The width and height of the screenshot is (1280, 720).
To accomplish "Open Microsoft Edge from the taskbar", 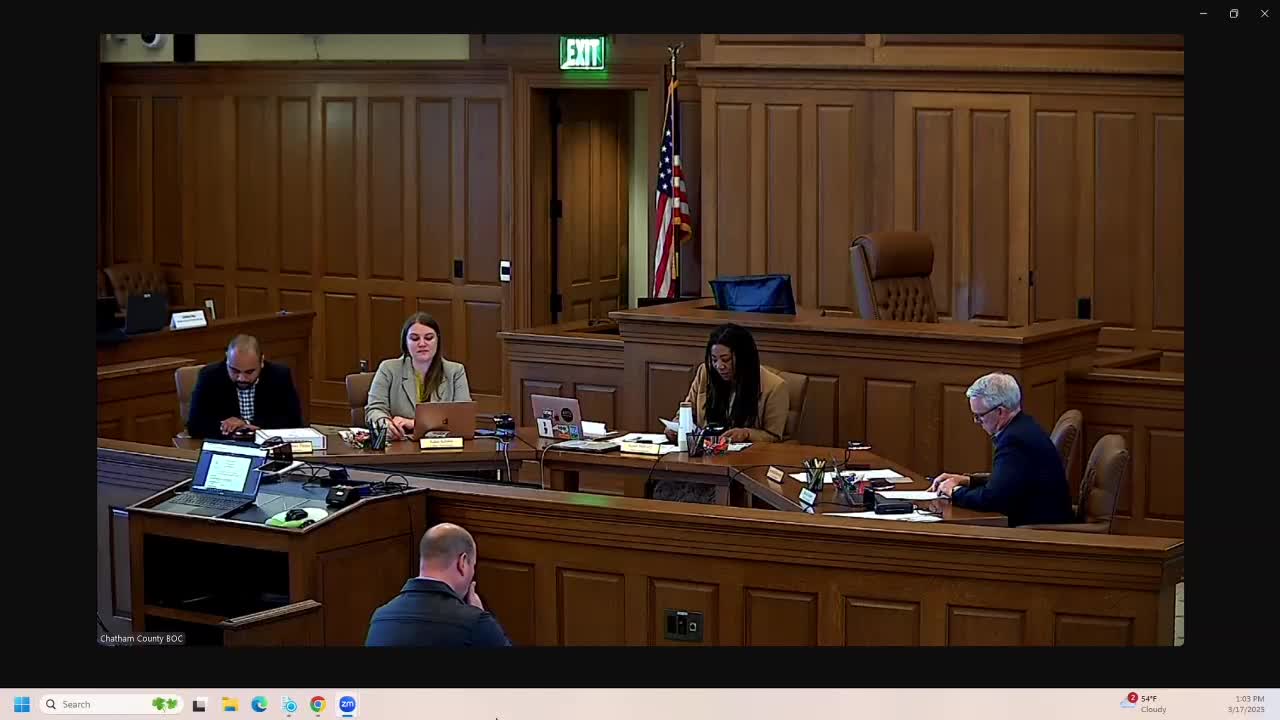I will tap(259, 704).
